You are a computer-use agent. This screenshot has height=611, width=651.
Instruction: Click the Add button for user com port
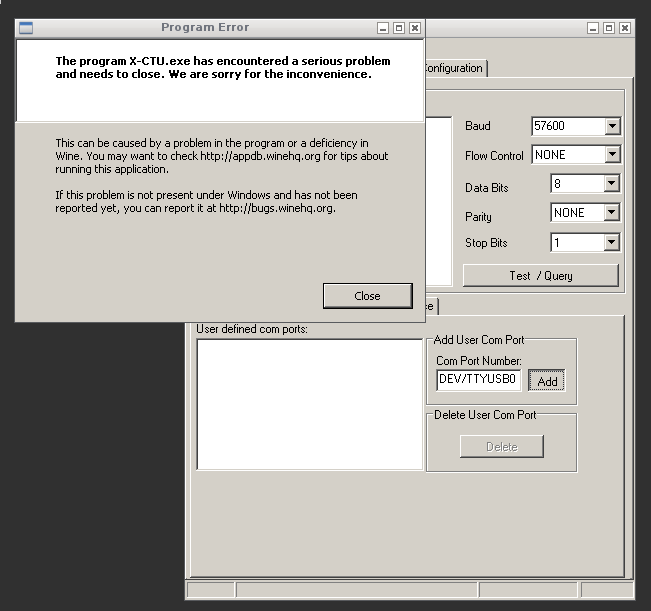coord(546,381)
